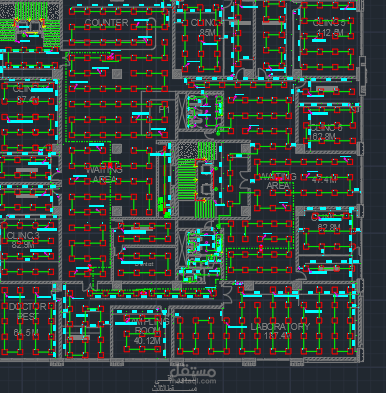The height and width of the screenshot is (393, 386).
Task: Select the 82.9M area value
Action: (x=22, y=244)
